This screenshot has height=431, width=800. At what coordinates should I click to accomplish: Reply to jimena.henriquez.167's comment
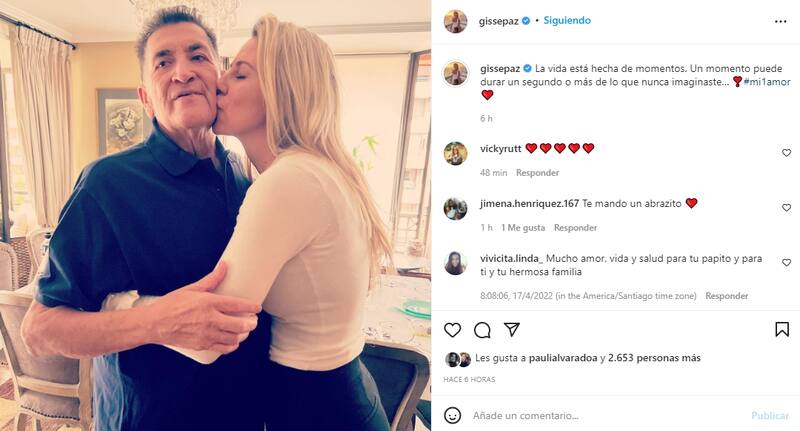click(575, 228)
